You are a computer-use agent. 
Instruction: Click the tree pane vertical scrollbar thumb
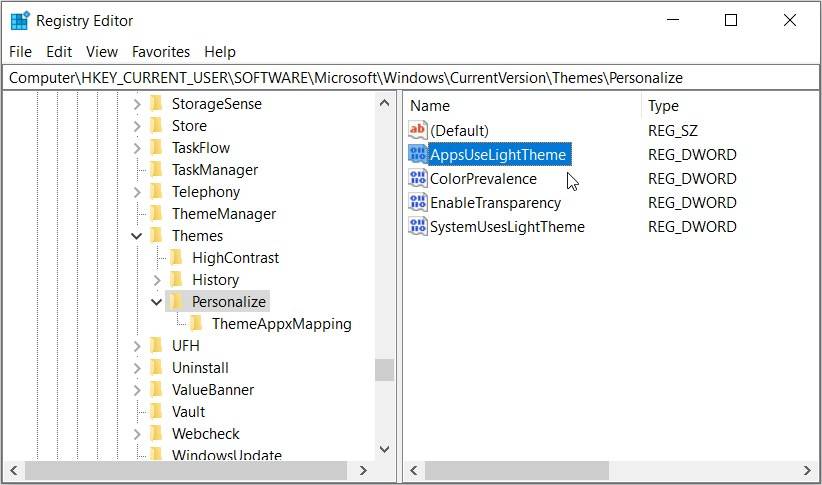tap(384, 370)
